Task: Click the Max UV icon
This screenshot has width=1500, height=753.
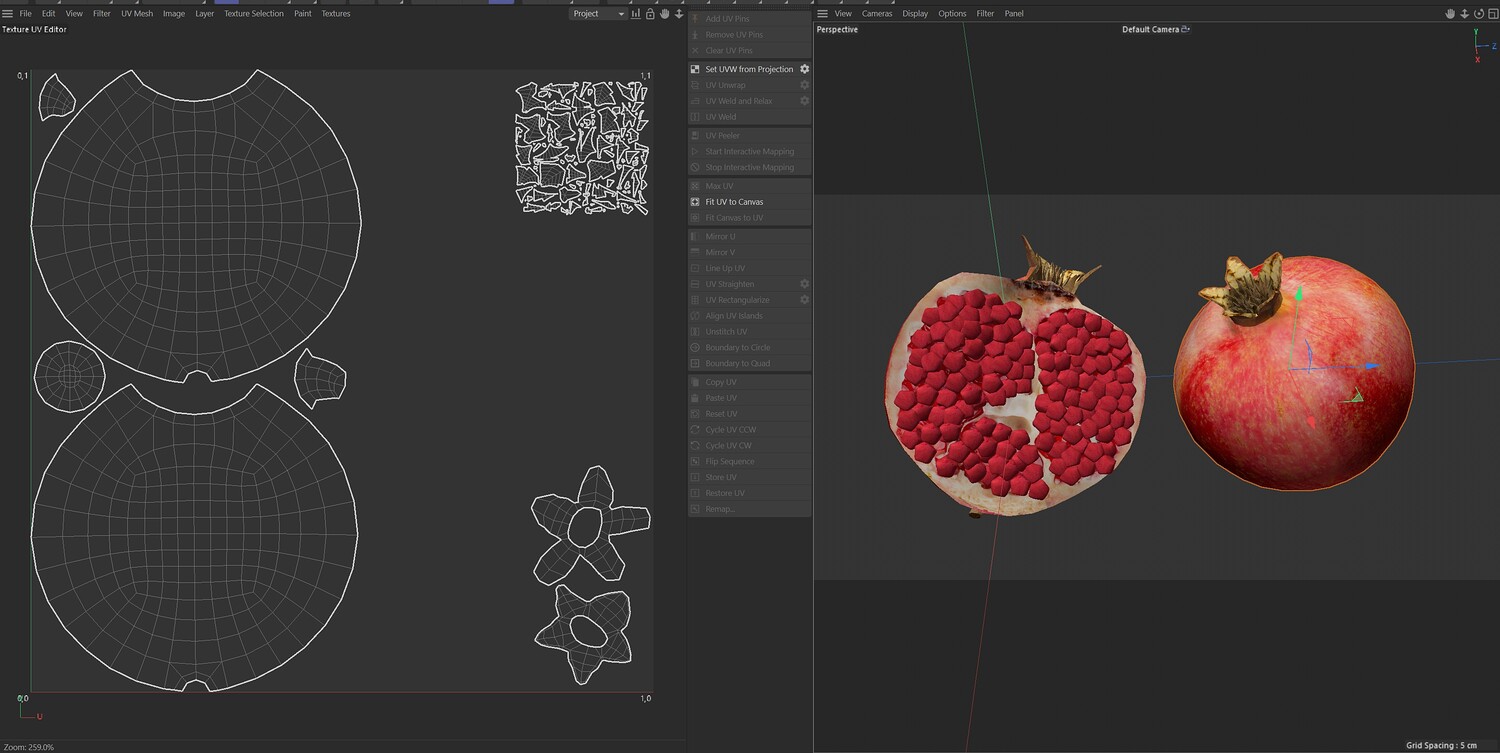Action: 696,187
